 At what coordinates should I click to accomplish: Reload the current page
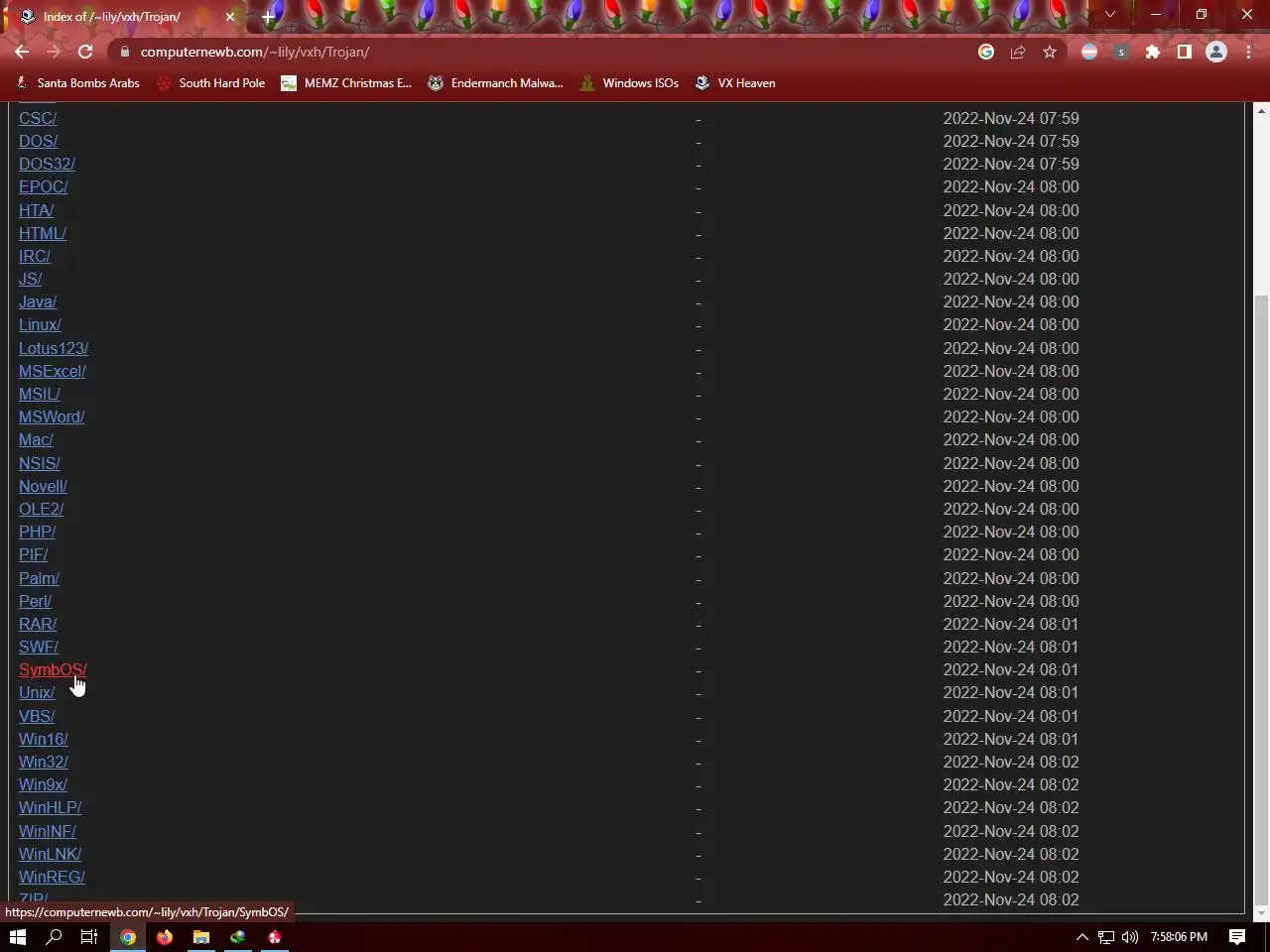85,52
